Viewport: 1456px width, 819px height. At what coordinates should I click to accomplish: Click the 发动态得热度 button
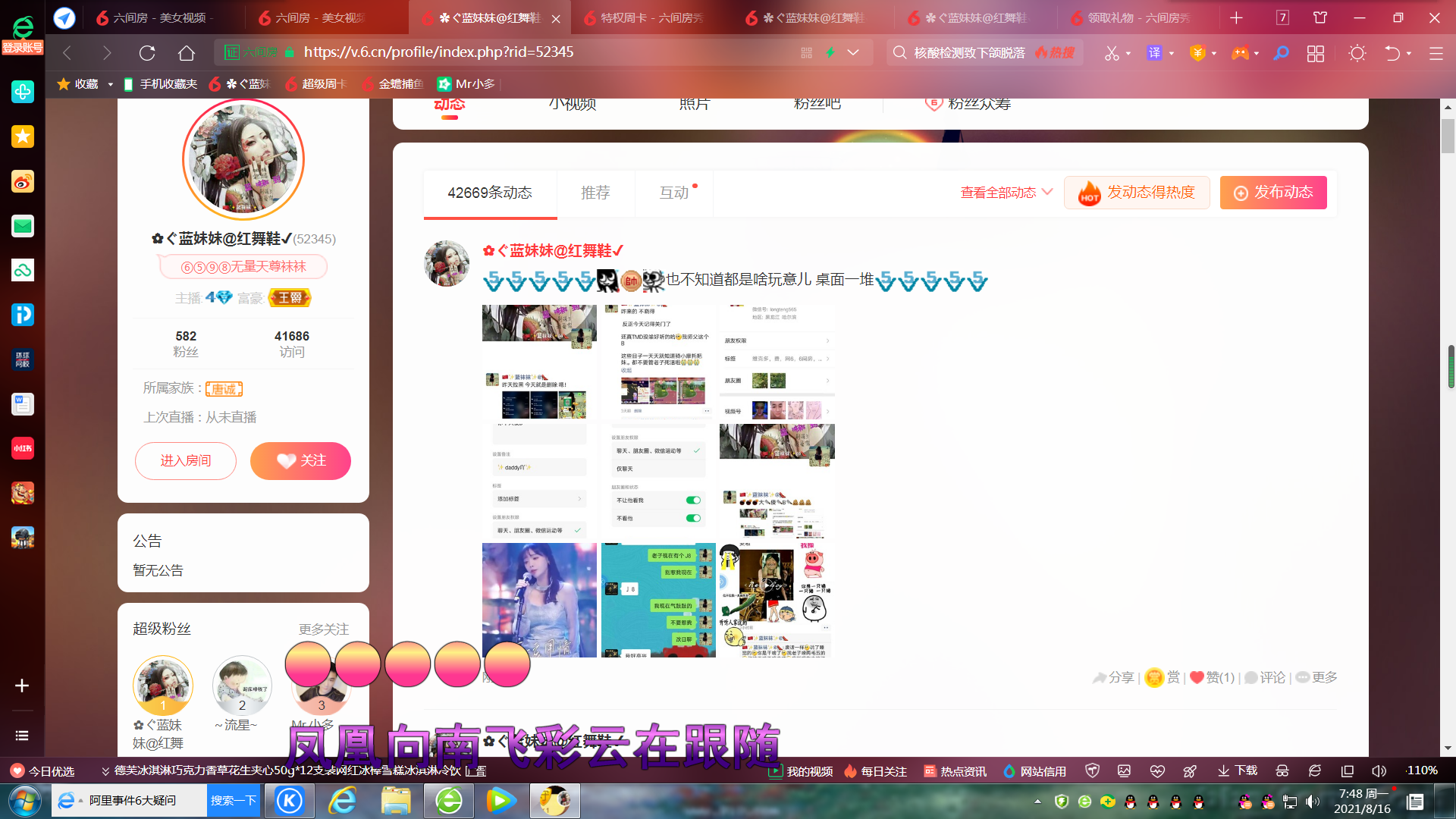(x=1137, y=193)
